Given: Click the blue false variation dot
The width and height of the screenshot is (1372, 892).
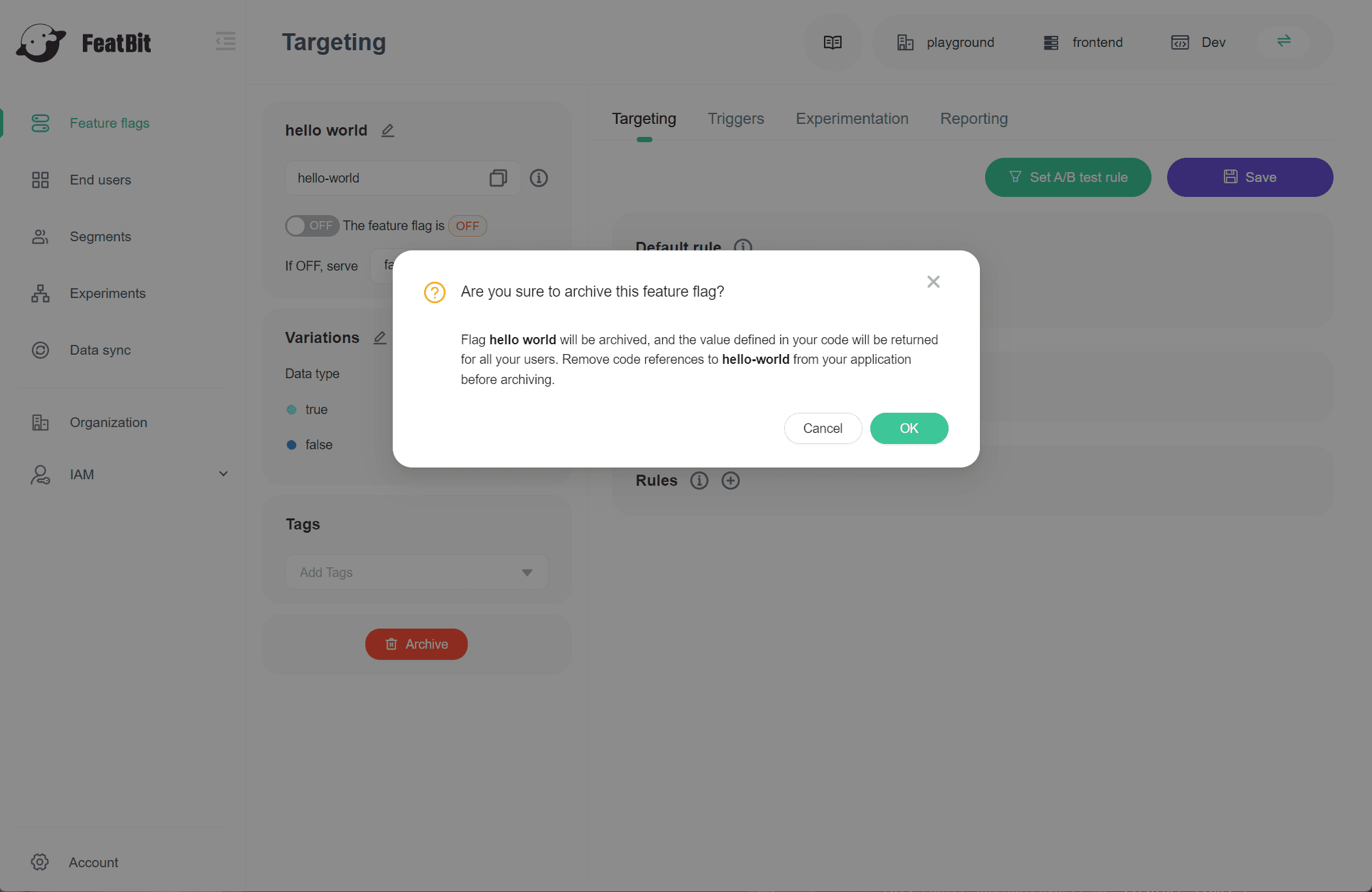Looking at the screenshot, I should coord(292,445).
